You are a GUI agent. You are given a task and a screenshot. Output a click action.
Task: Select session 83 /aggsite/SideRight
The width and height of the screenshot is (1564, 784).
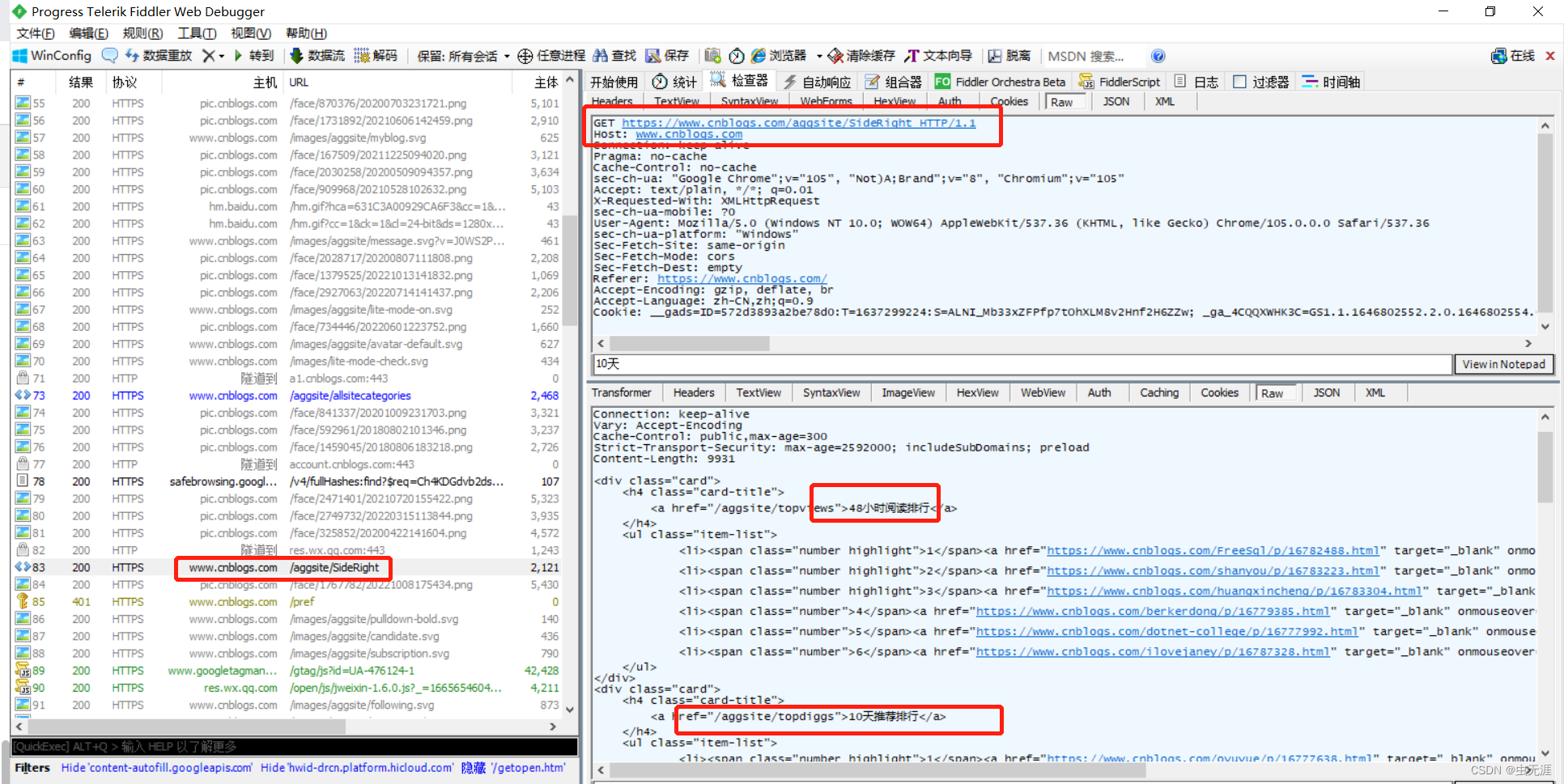[x=288, y=567]
